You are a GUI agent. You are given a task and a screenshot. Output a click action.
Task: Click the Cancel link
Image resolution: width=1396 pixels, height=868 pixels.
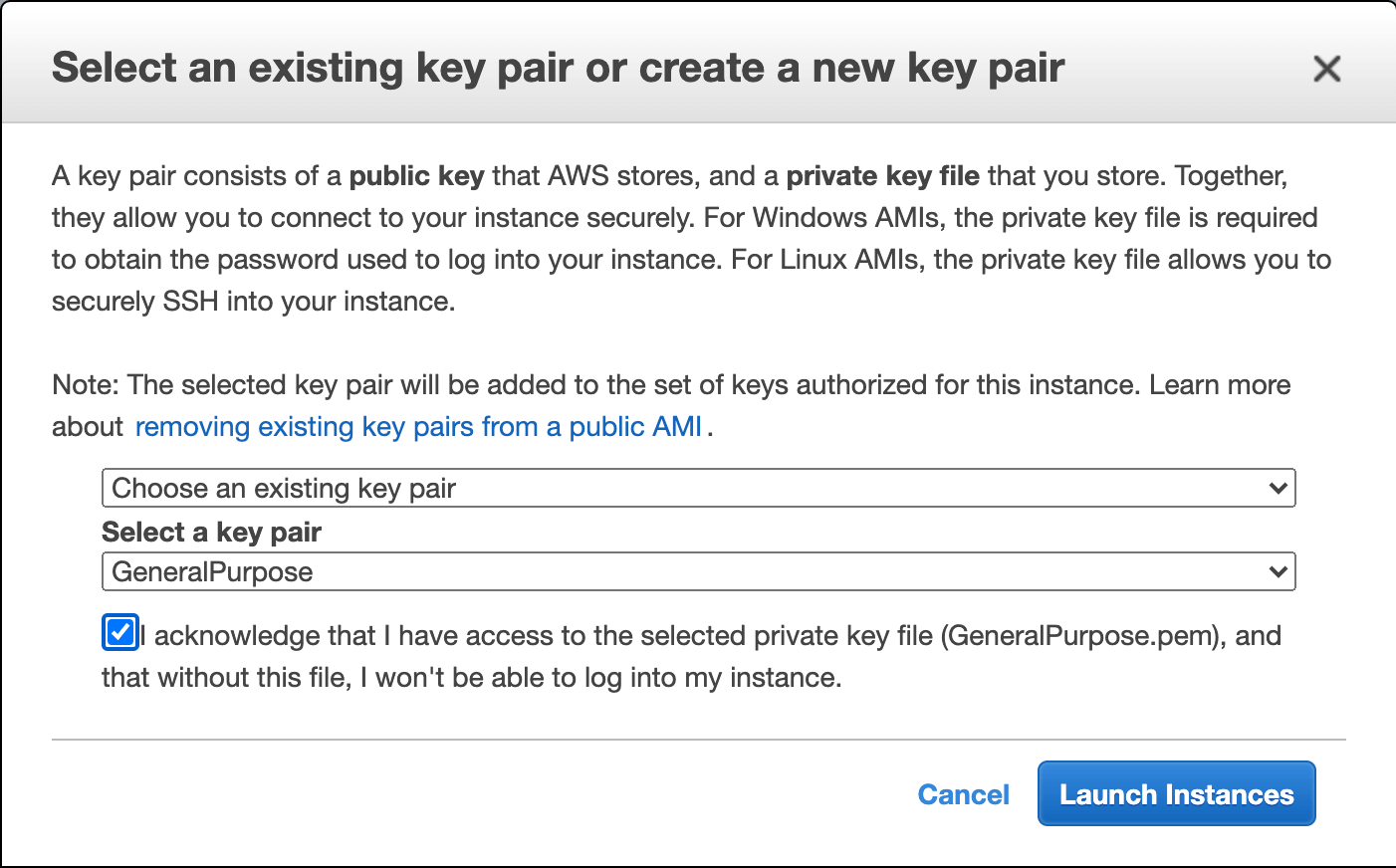(x=963, y=794)
